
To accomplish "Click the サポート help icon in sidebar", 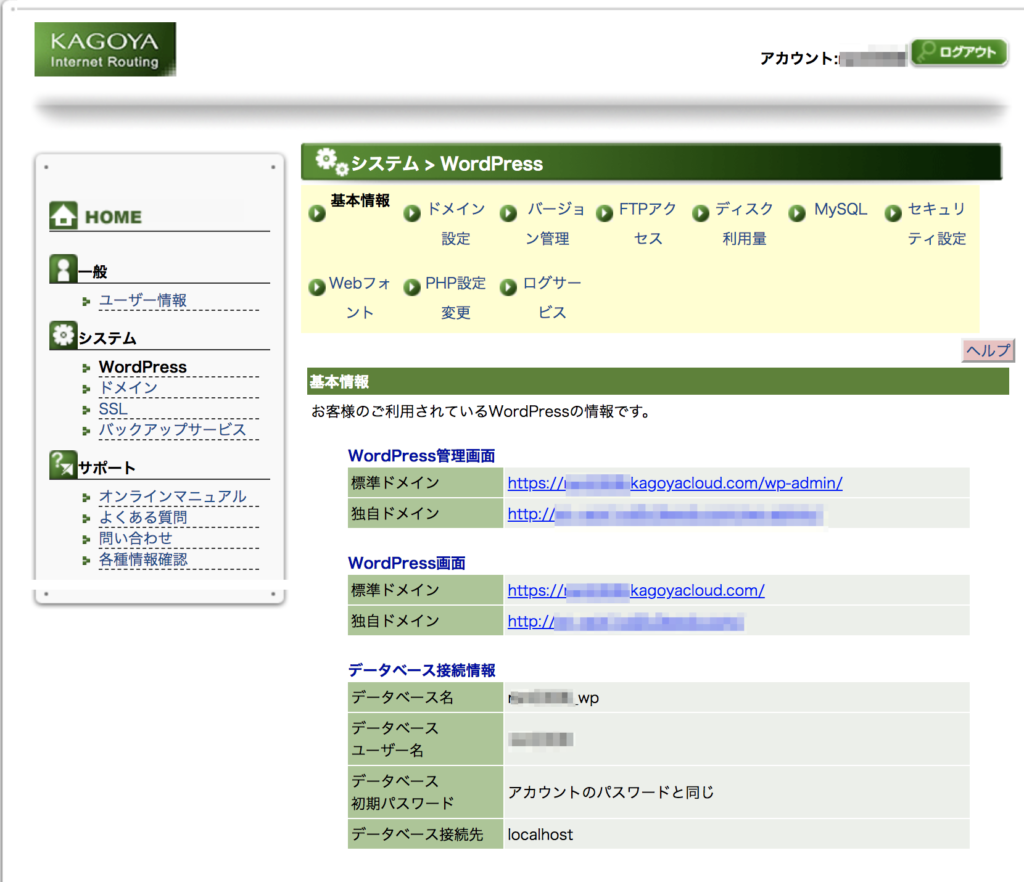I will [x=63, y=464].
